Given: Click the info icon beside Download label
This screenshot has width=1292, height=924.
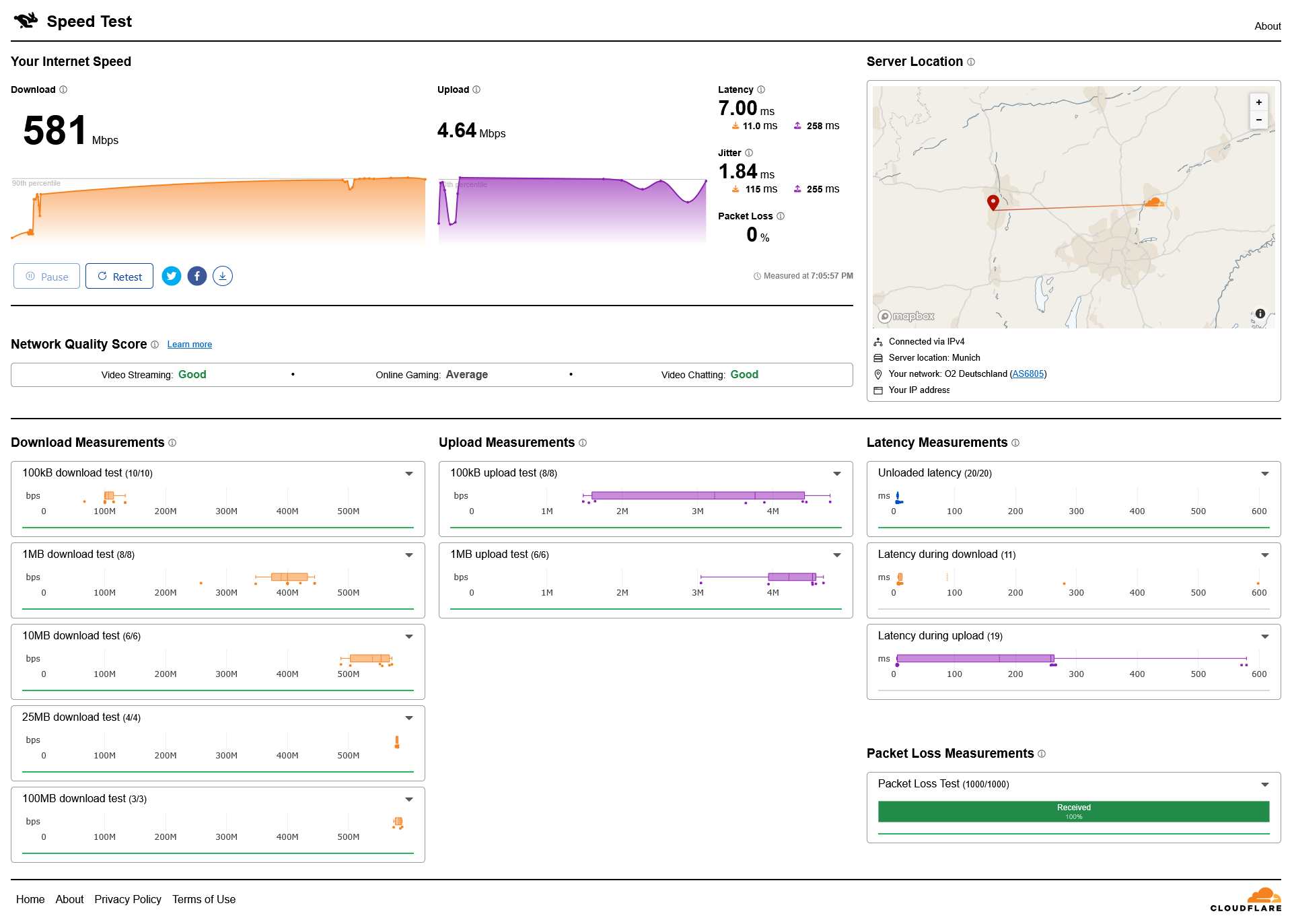Looking at the screenshot, I should tap(63, 90).
